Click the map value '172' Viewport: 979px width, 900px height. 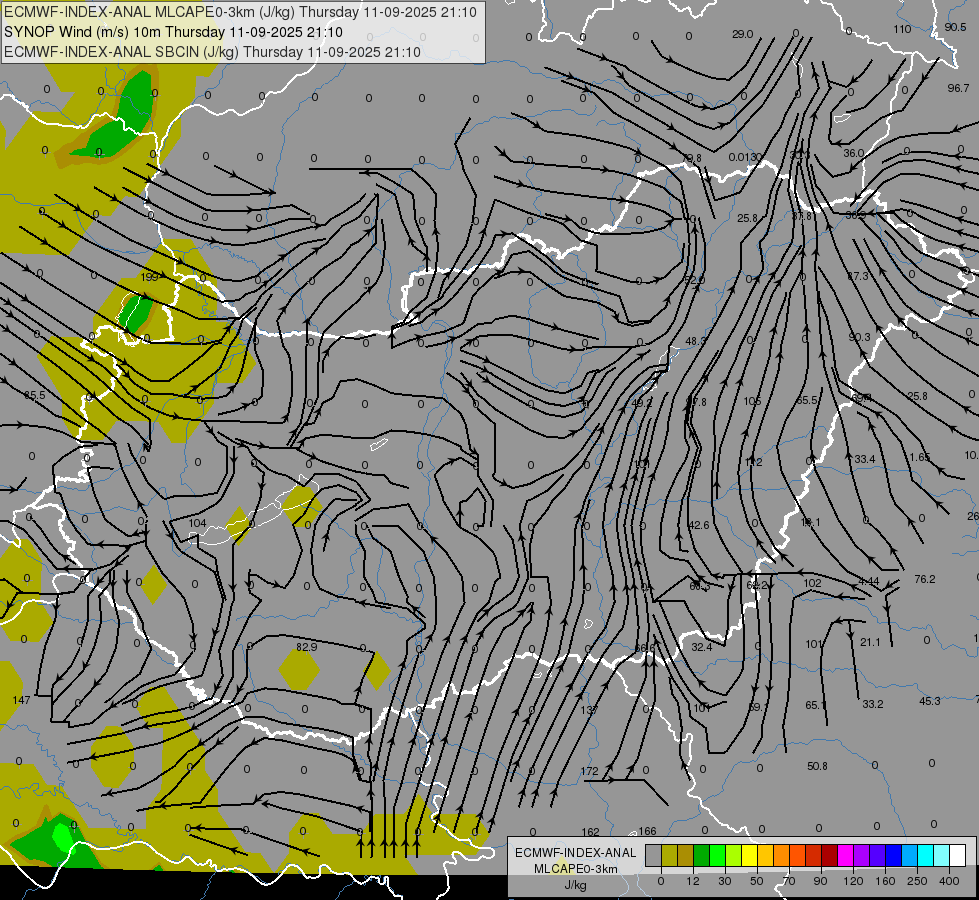tap(589, 771)
